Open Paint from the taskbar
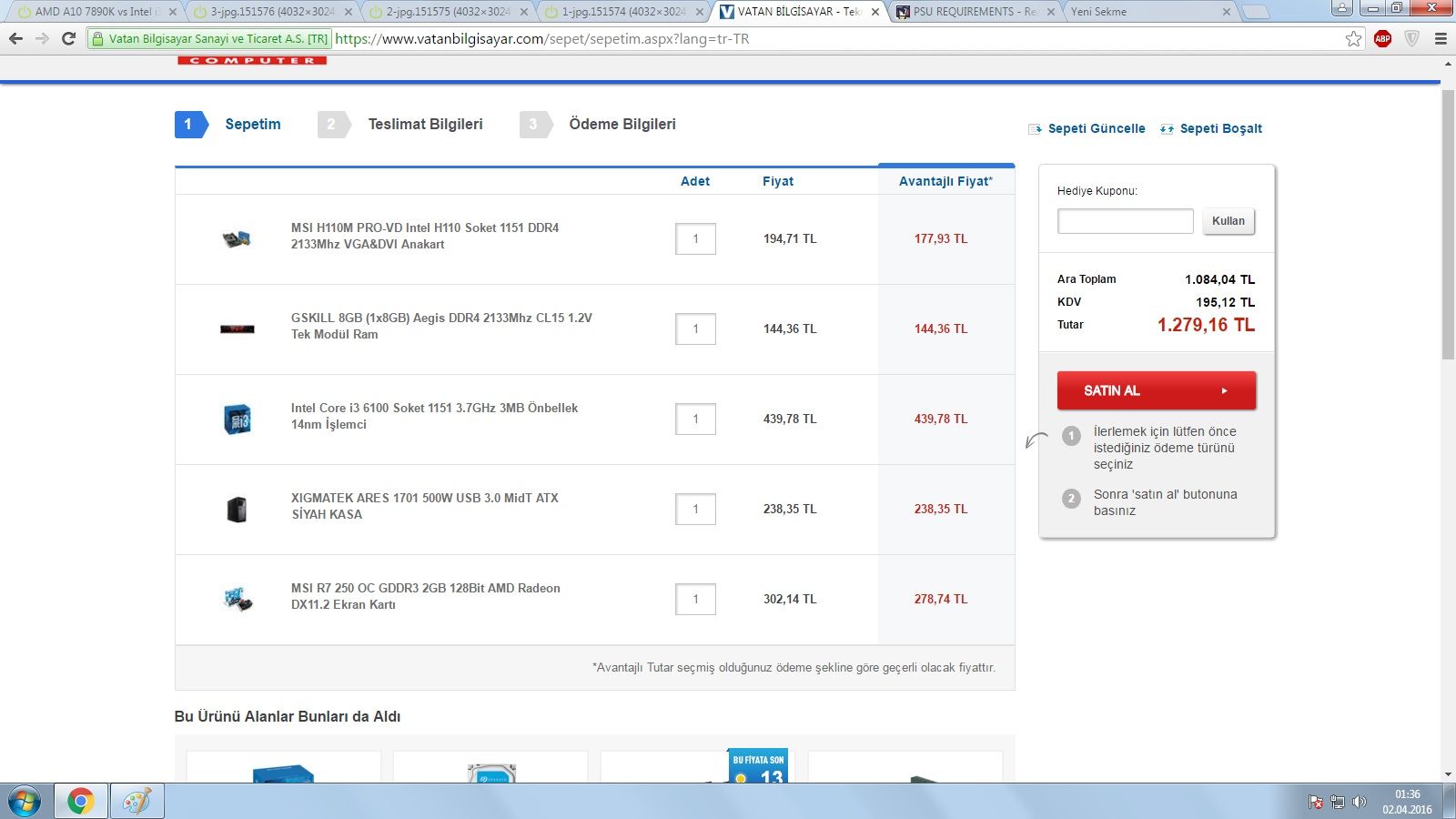Viewport: 1456px width, 819px height. coord(137,802)
